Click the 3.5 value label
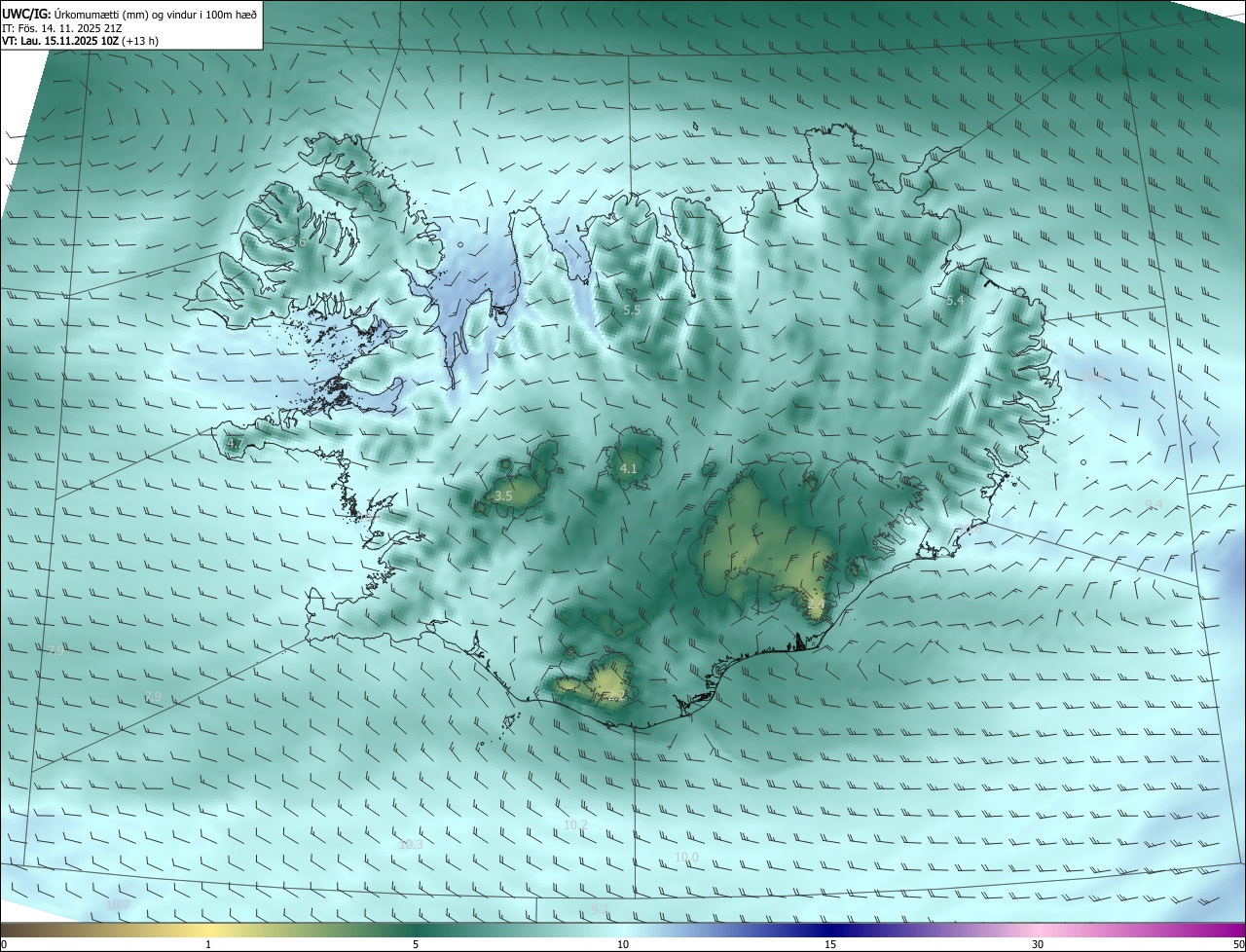1246x952 pixels. [503, 495]
